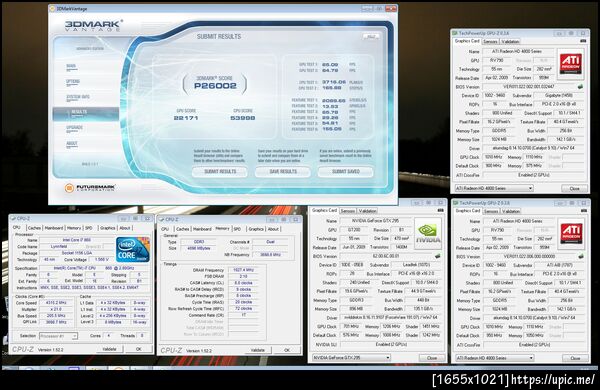The width and height of the screenshot is (600, 390).
Task: Click Validate in the CPU-Z Memory window
Action: point(258,350)
